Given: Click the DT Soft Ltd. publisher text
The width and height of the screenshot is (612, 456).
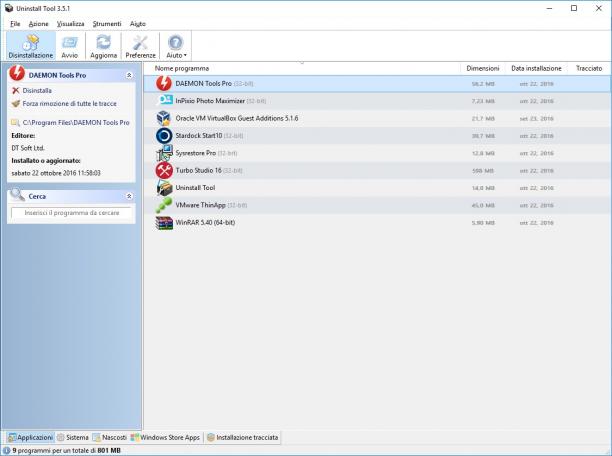Looking at the screenshot, I should click(x=28, y=148).
